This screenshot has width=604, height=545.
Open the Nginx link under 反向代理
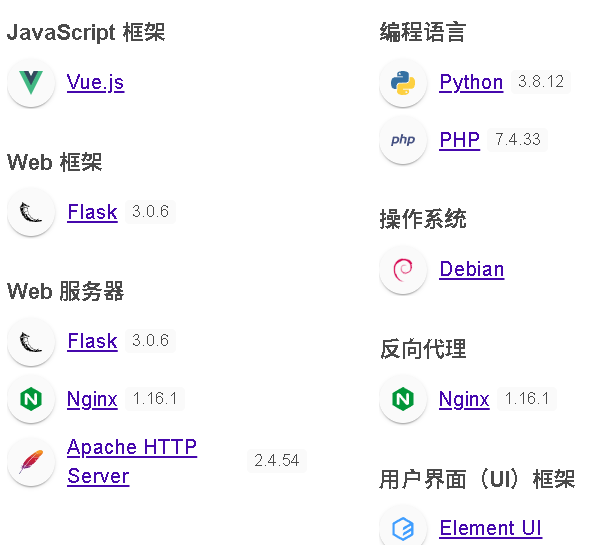coord(465,399)
